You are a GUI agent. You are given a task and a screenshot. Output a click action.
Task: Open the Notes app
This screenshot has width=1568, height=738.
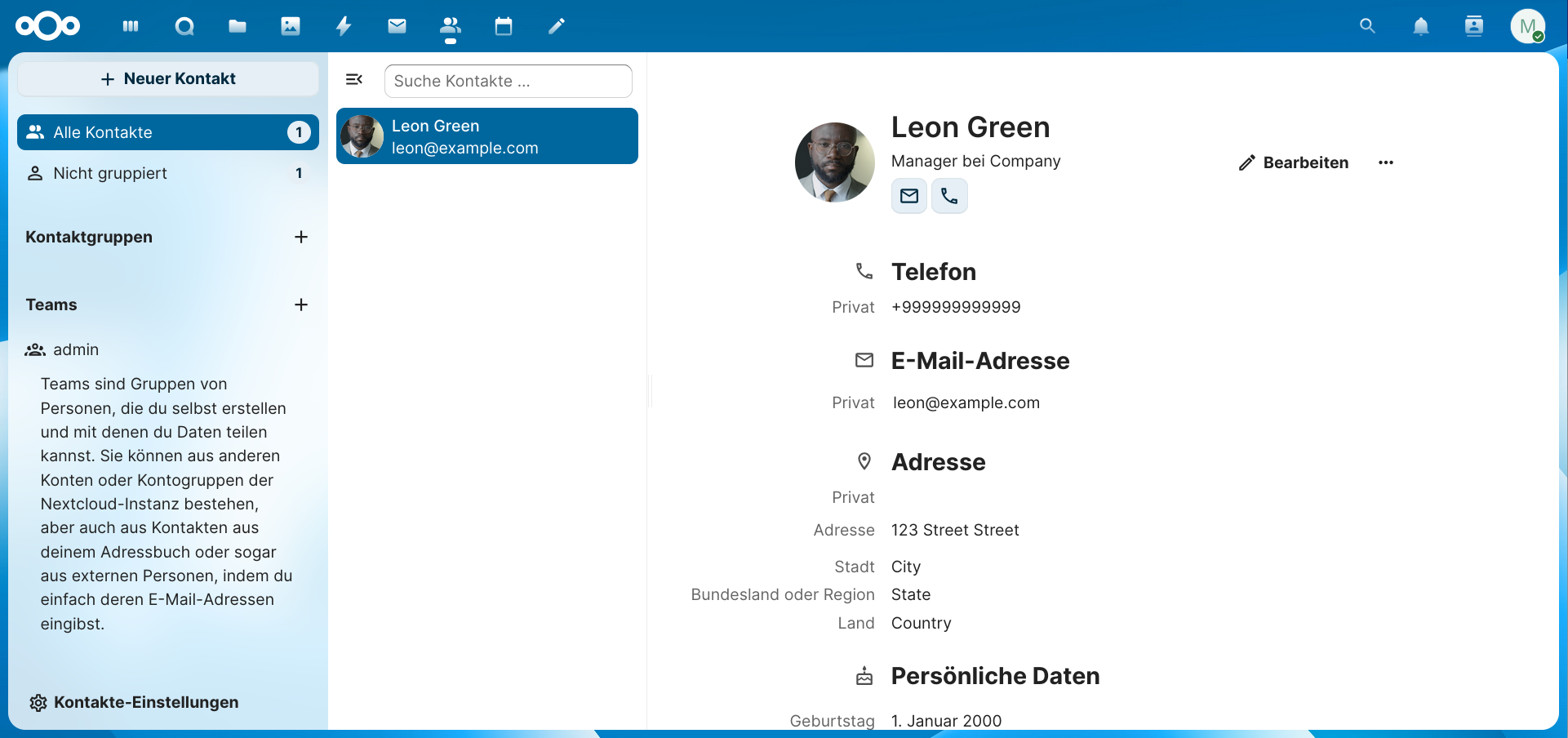pos(556,25)
